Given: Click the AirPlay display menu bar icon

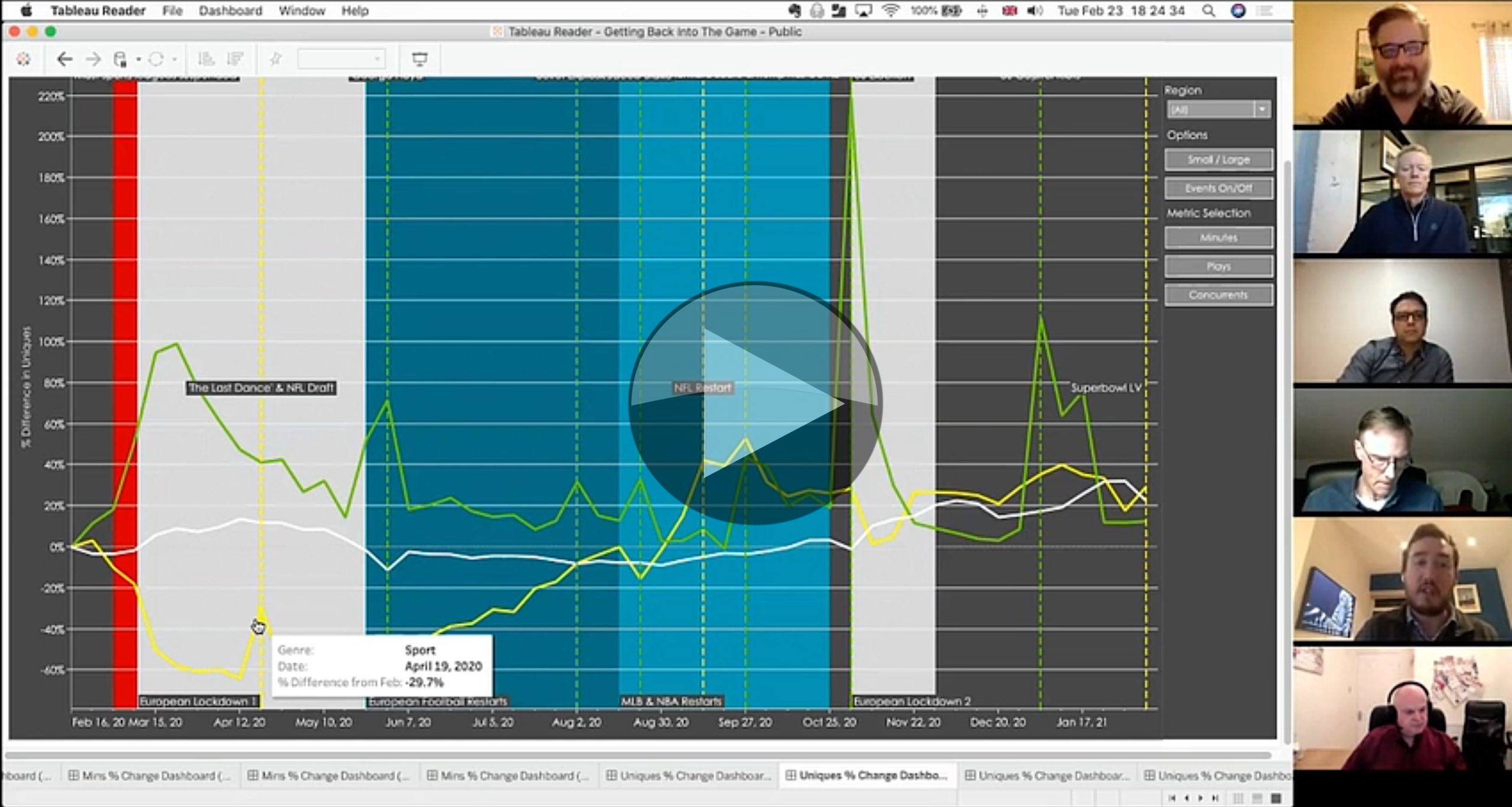Looking at the screenshot, I should (x=863, y=11).
